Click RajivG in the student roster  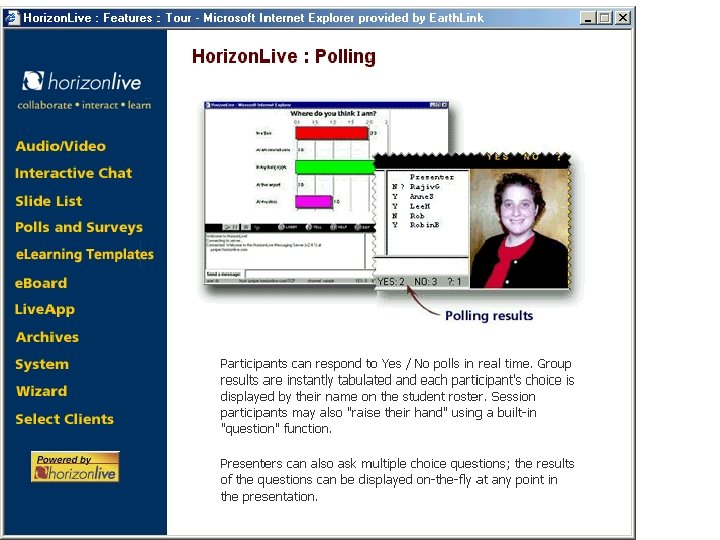pyautogui.click(x=425, y=187)
